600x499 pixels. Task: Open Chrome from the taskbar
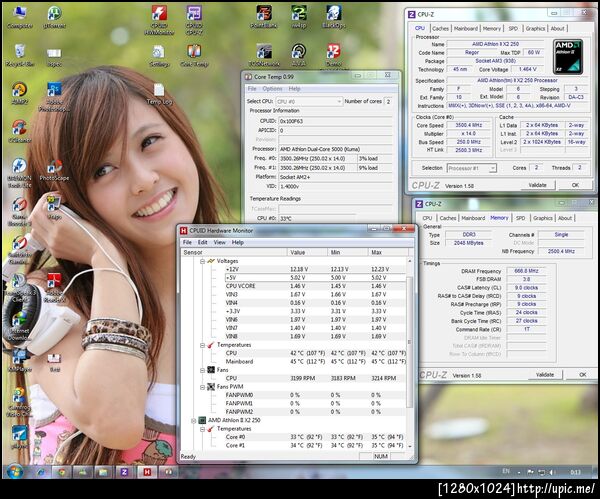pos(61,472)
